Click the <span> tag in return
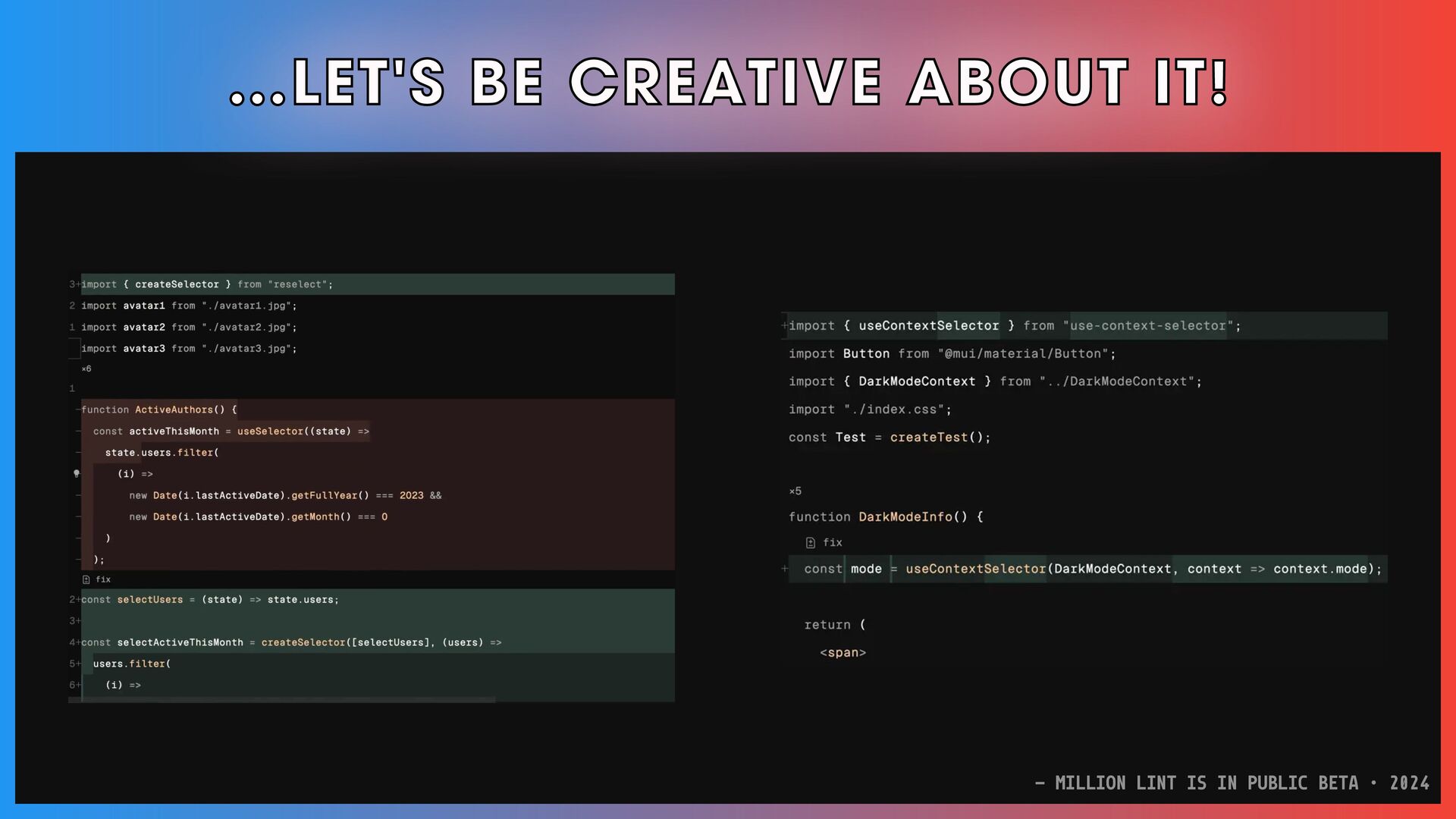Image resolution: width=1456 pixels, height=819 pixels. (843, 653)
